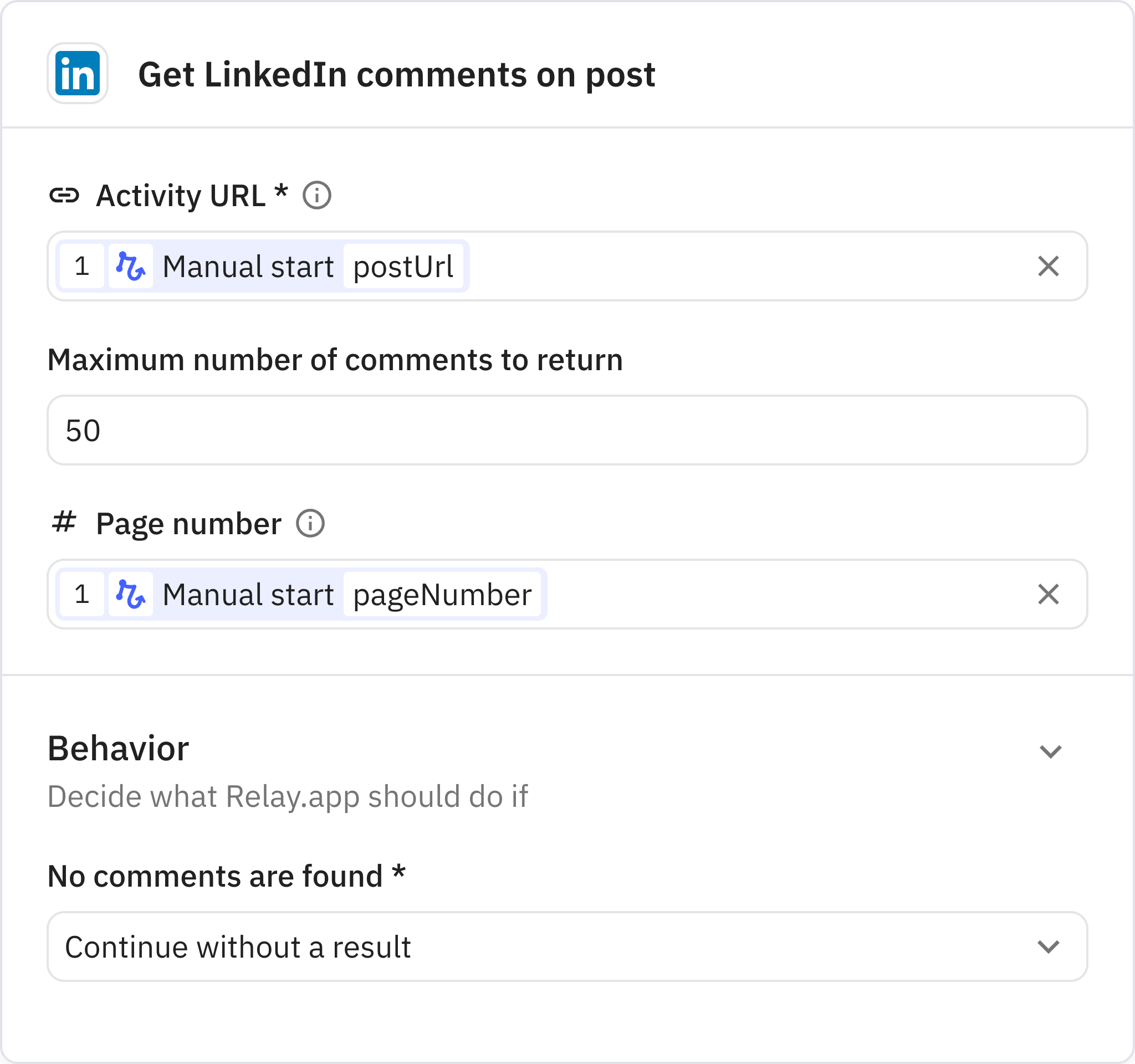Collapse the Behavior section chevron

pos(1051,751)
